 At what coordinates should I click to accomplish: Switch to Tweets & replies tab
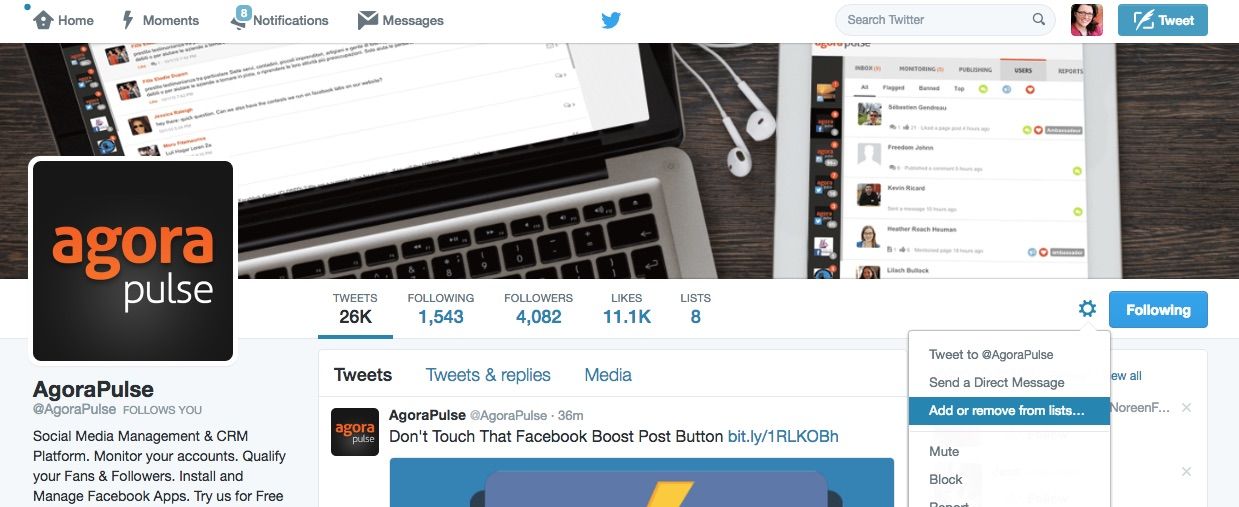(x=488, y=375)
